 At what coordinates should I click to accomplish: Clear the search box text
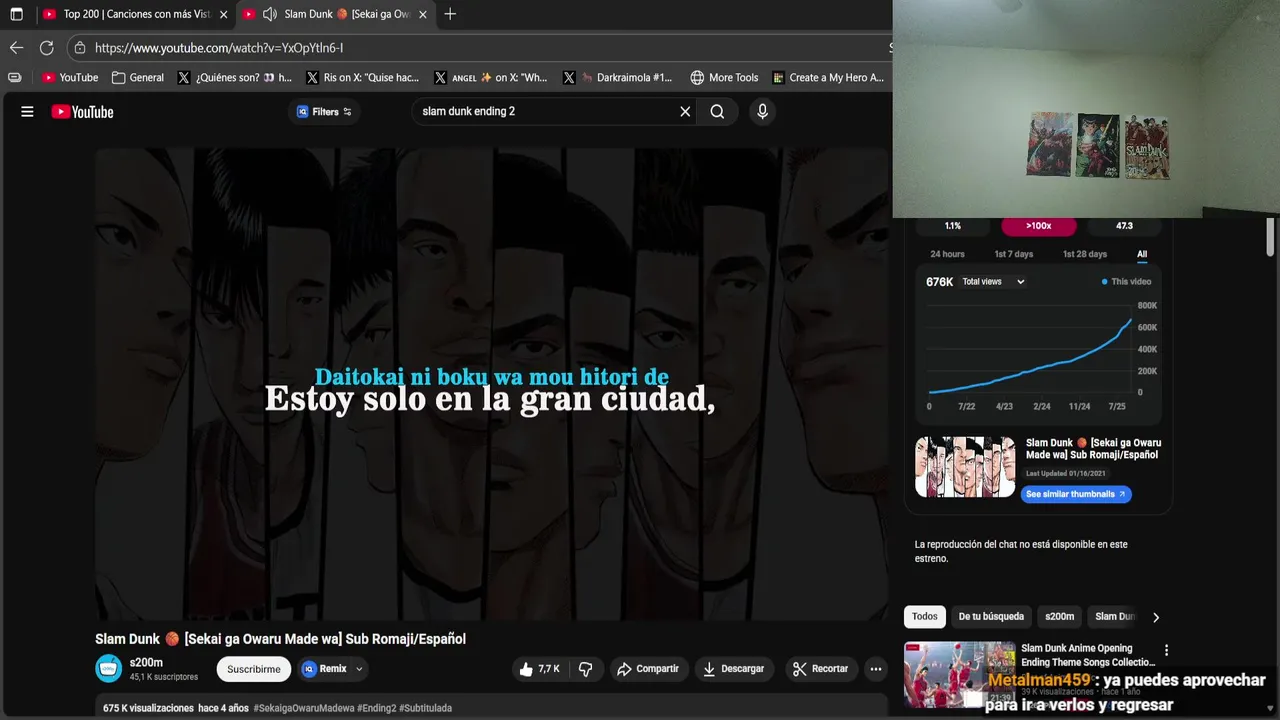(685, 112)
